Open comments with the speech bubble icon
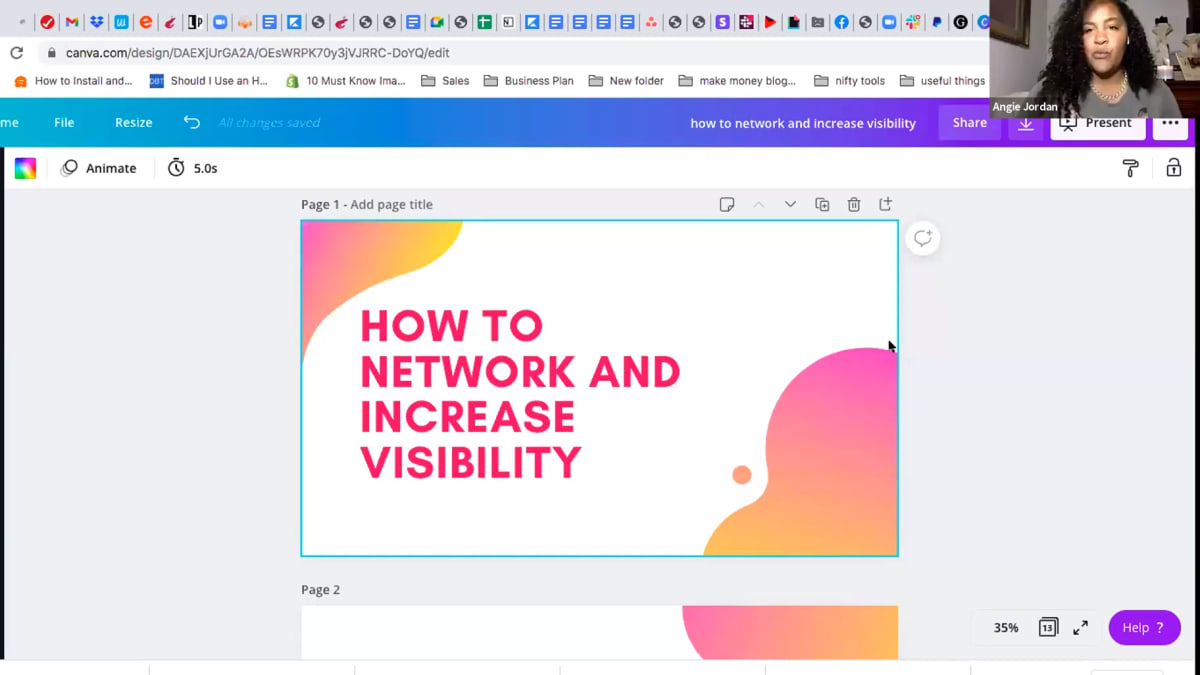1200x675 pixels. [x=921, y=237]
